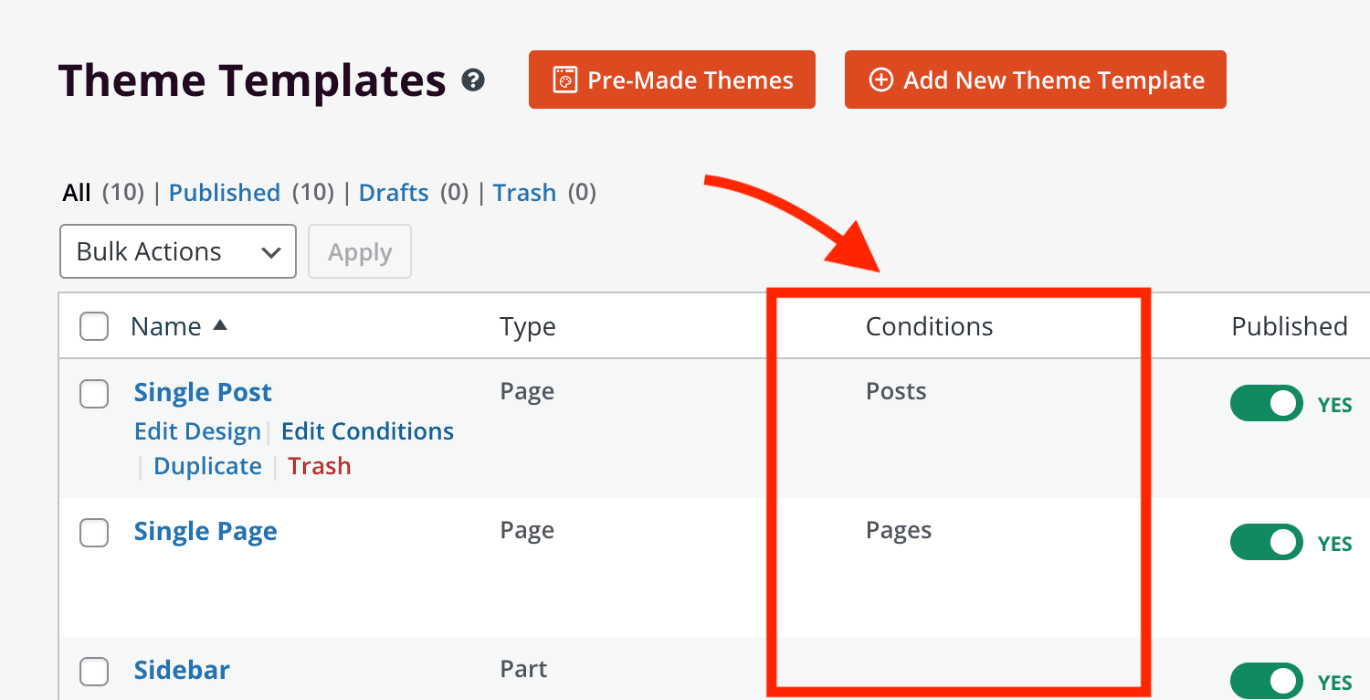
Task: Move Single Post template to Trash
Action: coord(319,466)
